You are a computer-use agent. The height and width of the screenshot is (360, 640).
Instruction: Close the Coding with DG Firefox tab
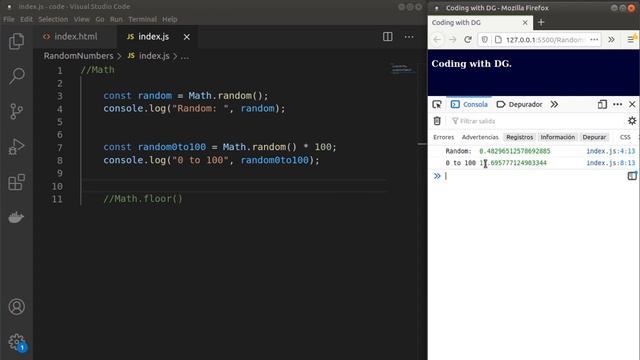tap(525, 22)
